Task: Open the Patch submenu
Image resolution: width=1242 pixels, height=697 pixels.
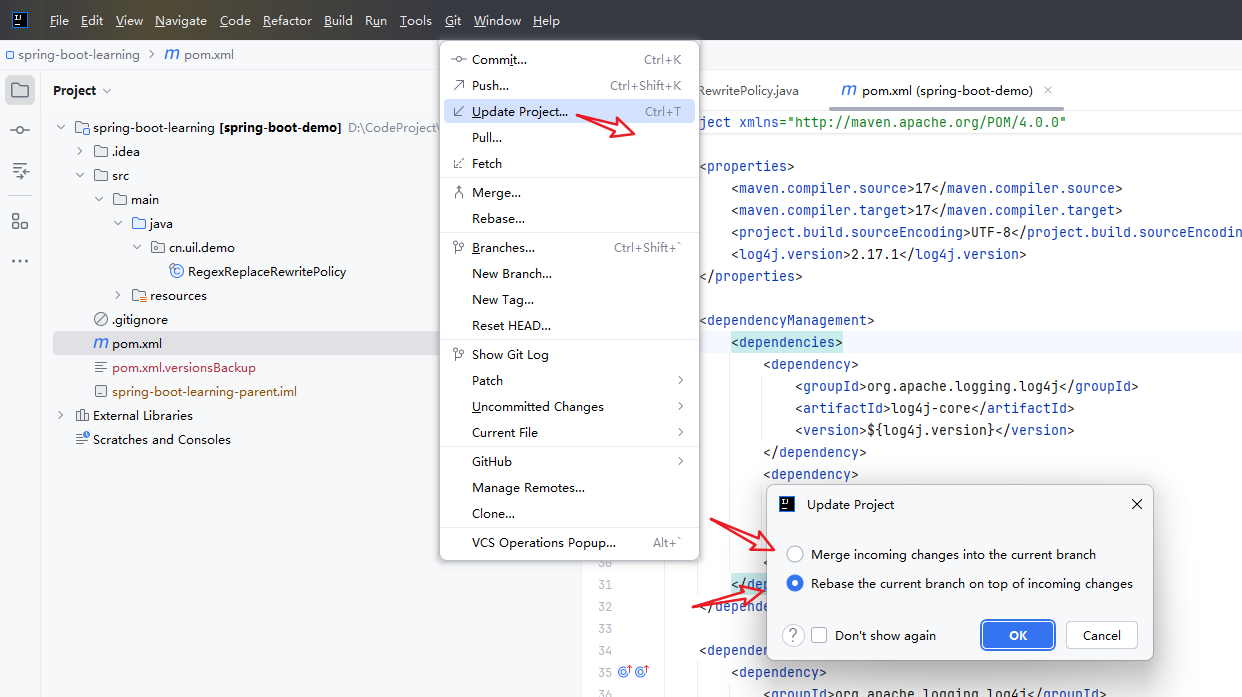Action: [569, 380]
